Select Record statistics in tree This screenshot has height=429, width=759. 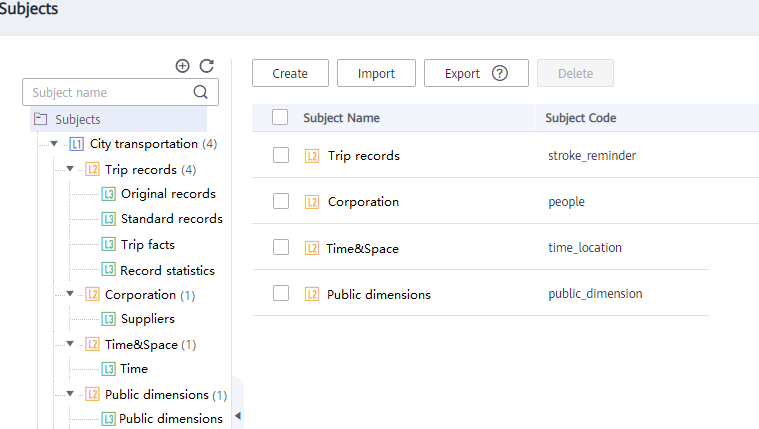pyautogui.click(x=167, y=270)
